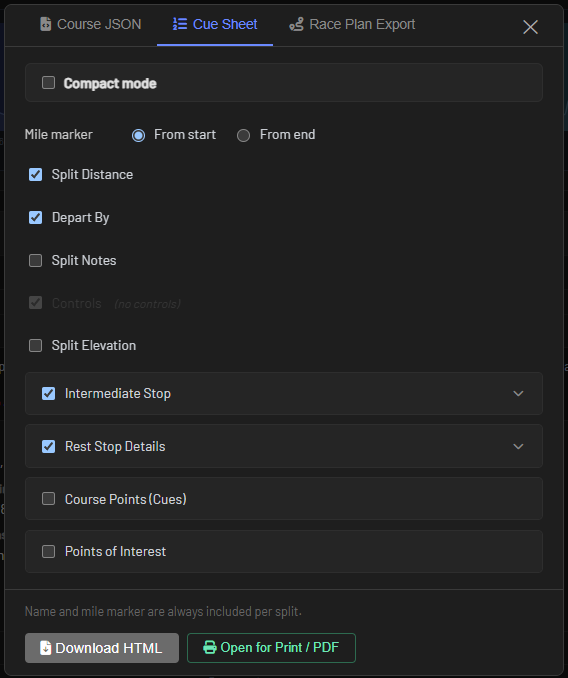Close the export dialog with the X

530,27
